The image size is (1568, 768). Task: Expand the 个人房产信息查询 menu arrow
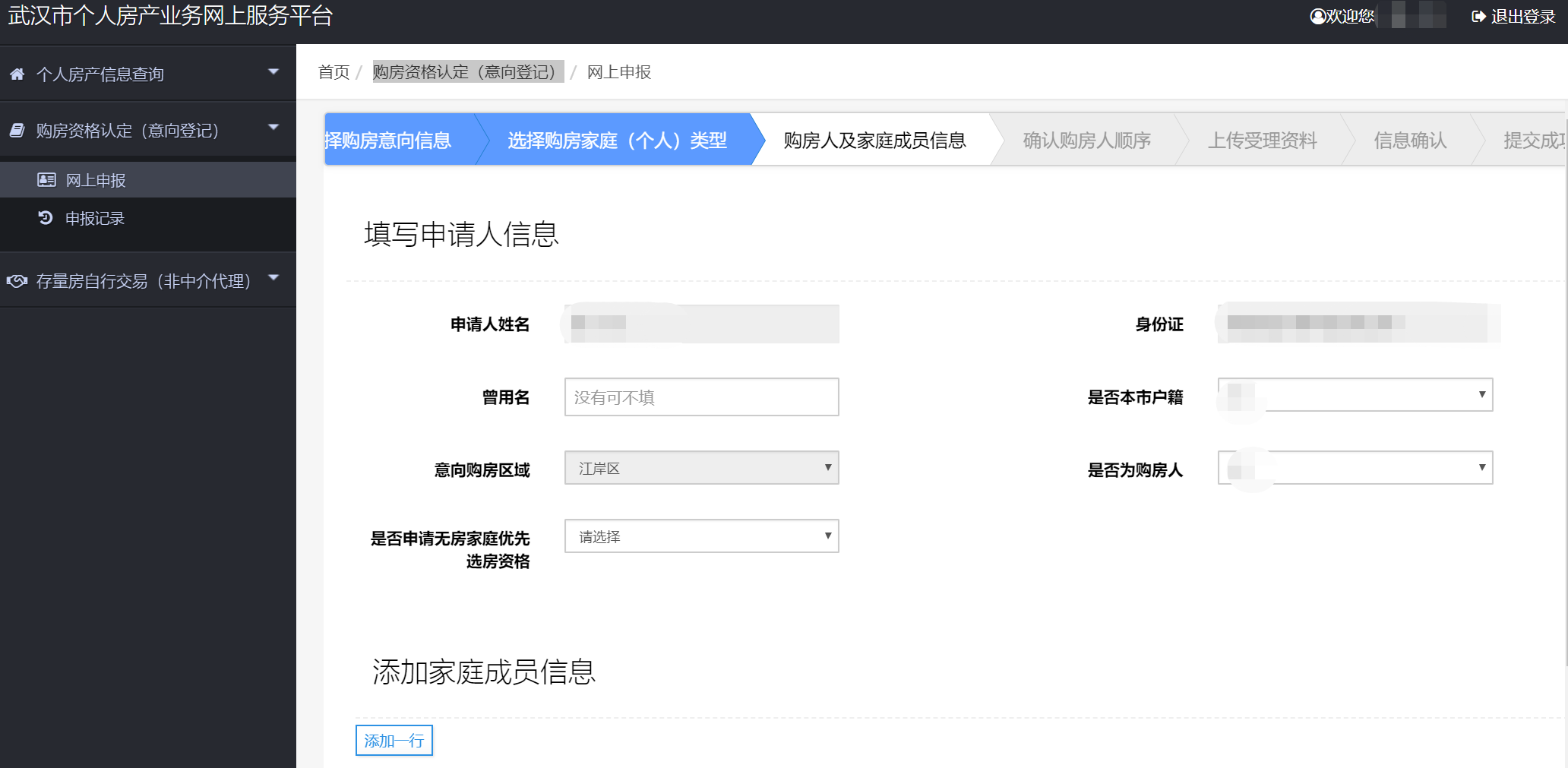tap(273, 72)
